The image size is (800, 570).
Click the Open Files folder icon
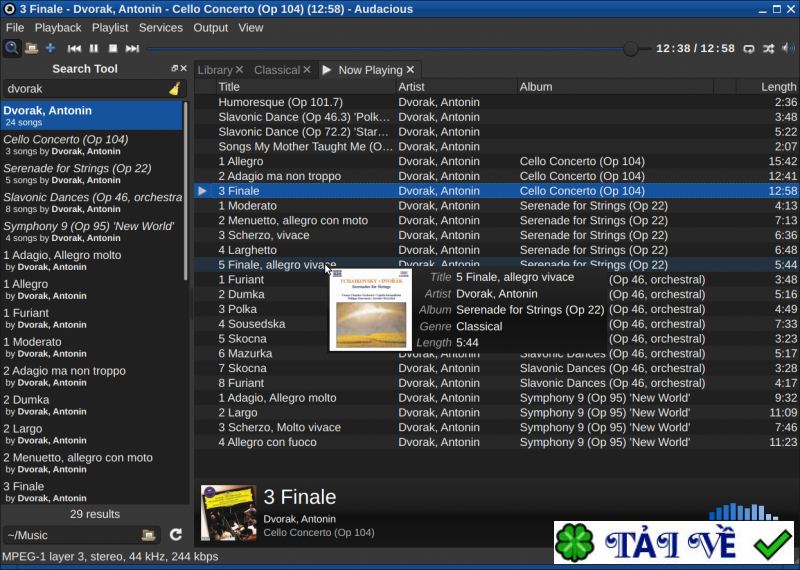pos(31,48)
